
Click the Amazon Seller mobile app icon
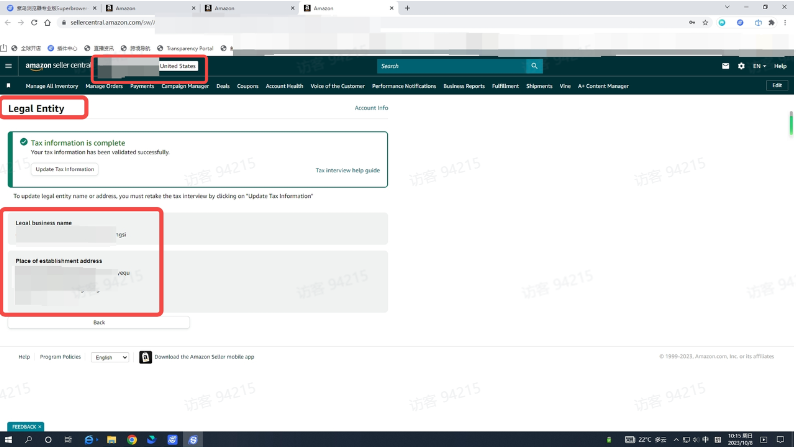point(145,357)
